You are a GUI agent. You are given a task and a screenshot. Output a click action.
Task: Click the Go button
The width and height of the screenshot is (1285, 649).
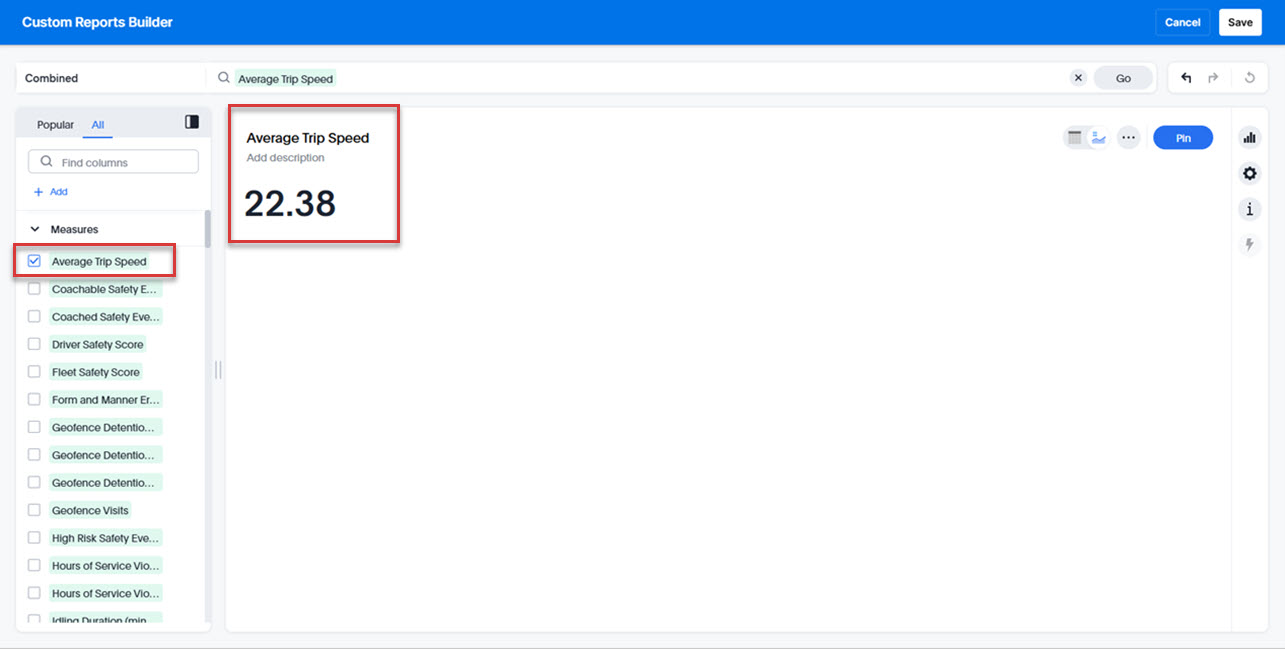click(1123, 78)
